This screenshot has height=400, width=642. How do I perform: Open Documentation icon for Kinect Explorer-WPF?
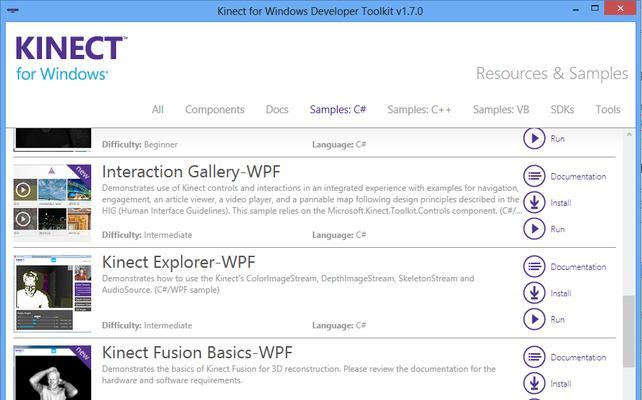(534, 267)
